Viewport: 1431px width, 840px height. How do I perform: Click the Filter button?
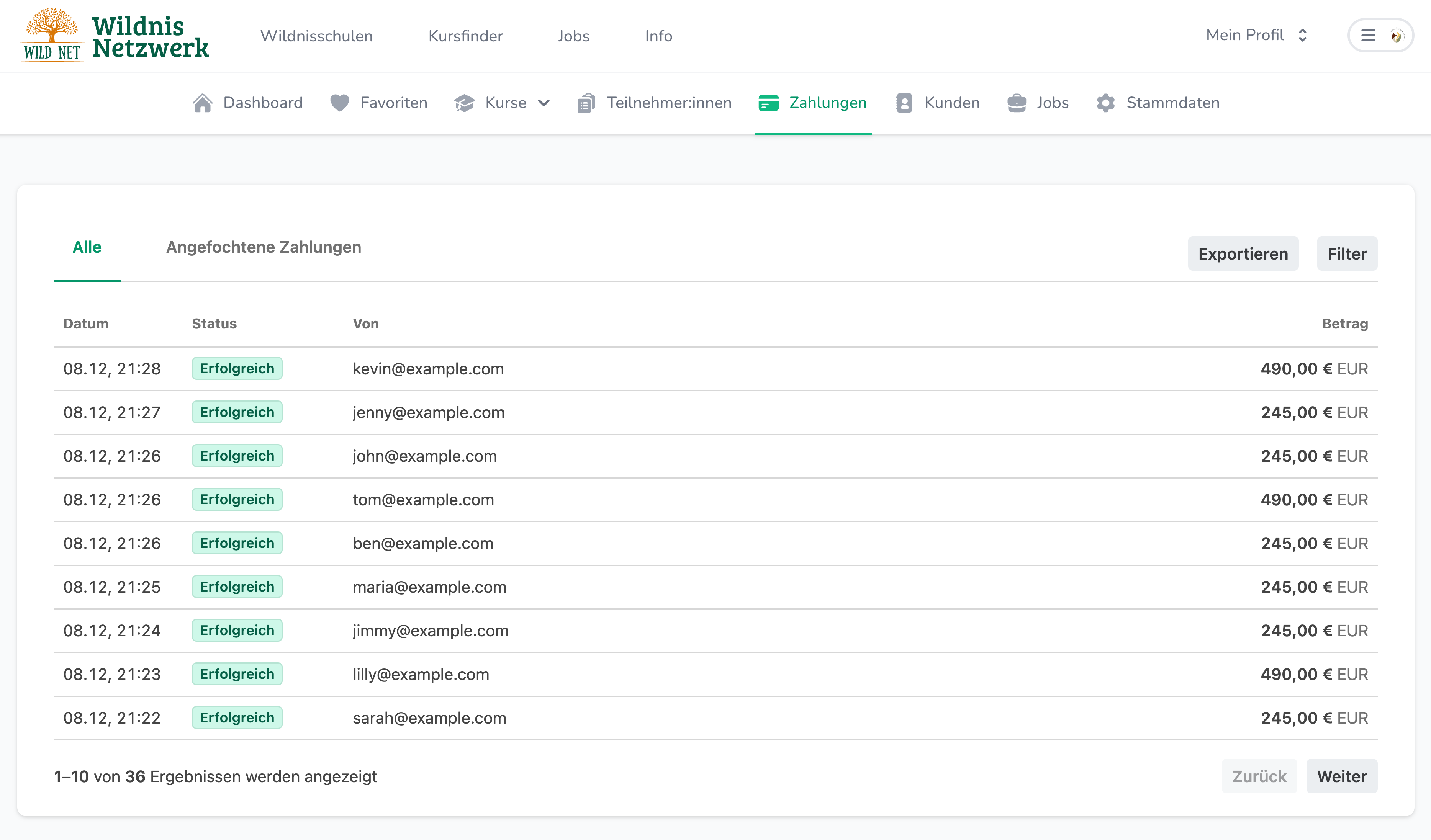(1347, 254)
